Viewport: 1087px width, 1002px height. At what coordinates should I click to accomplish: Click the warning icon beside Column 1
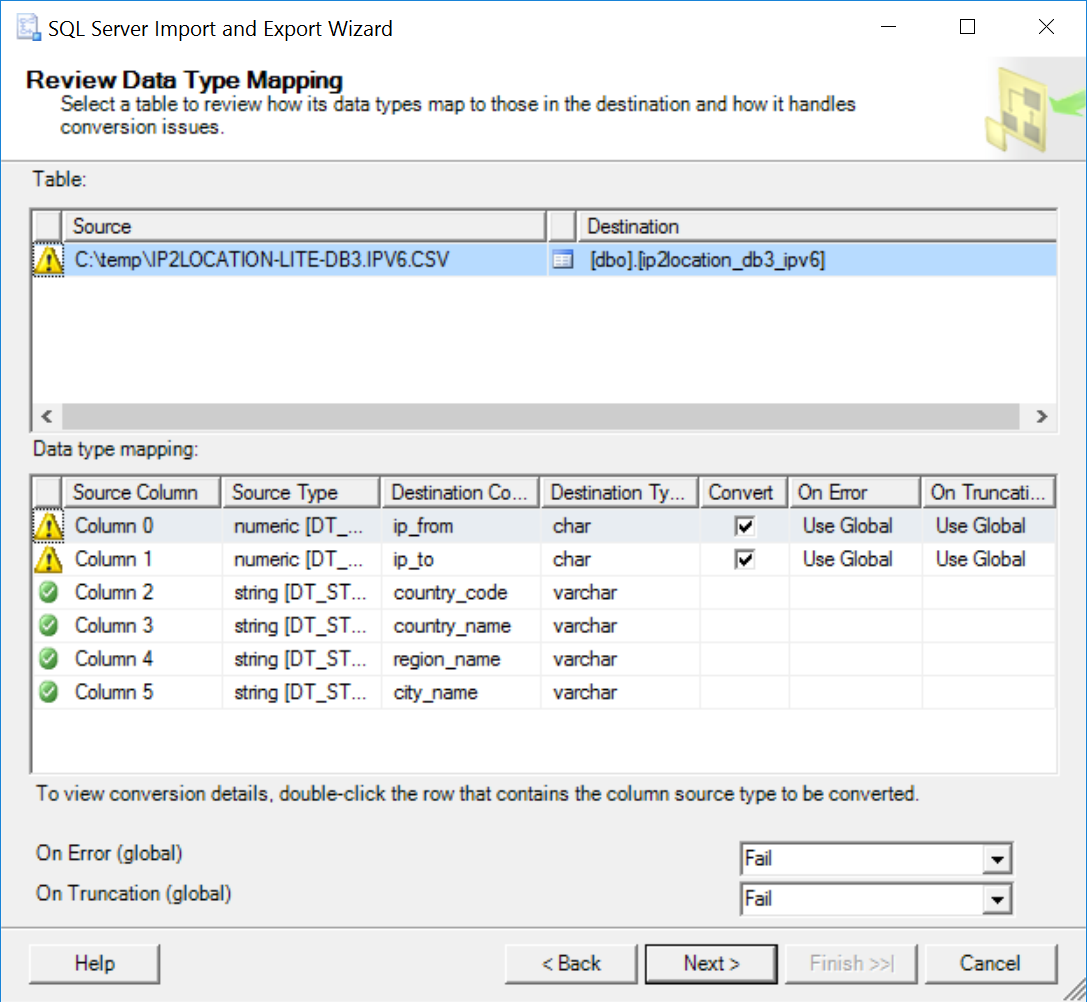48,559
